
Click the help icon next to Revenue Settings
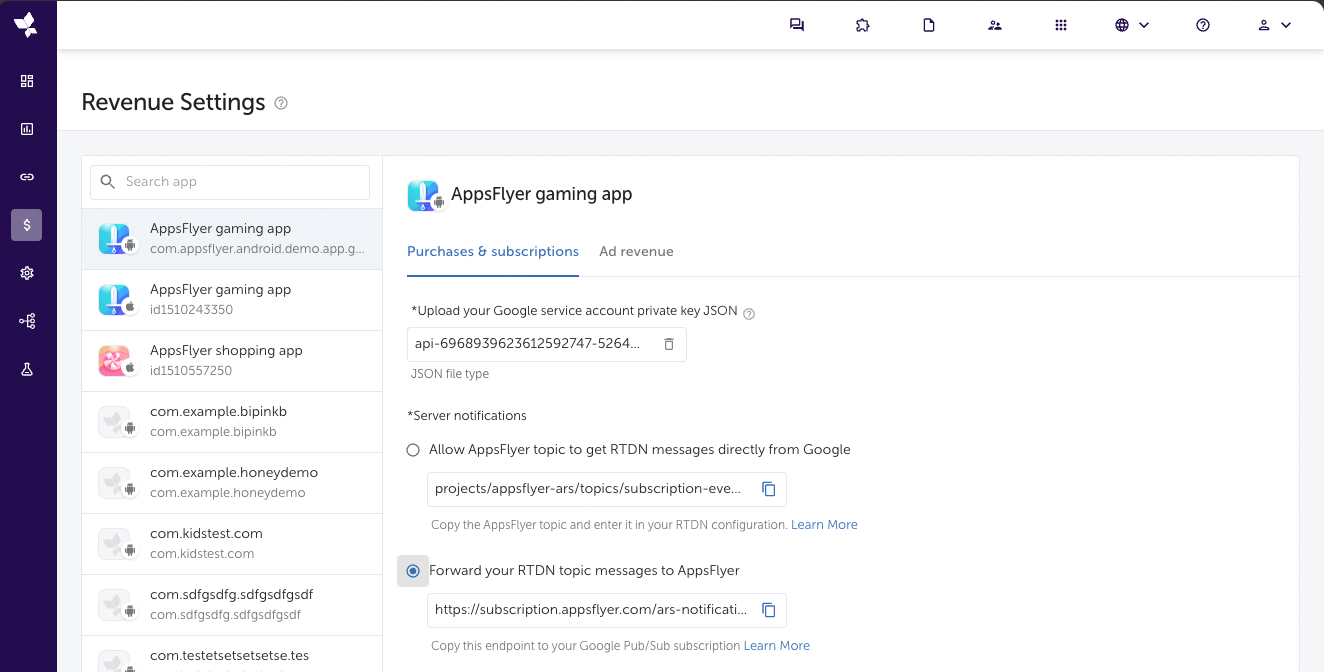(281, 103)
